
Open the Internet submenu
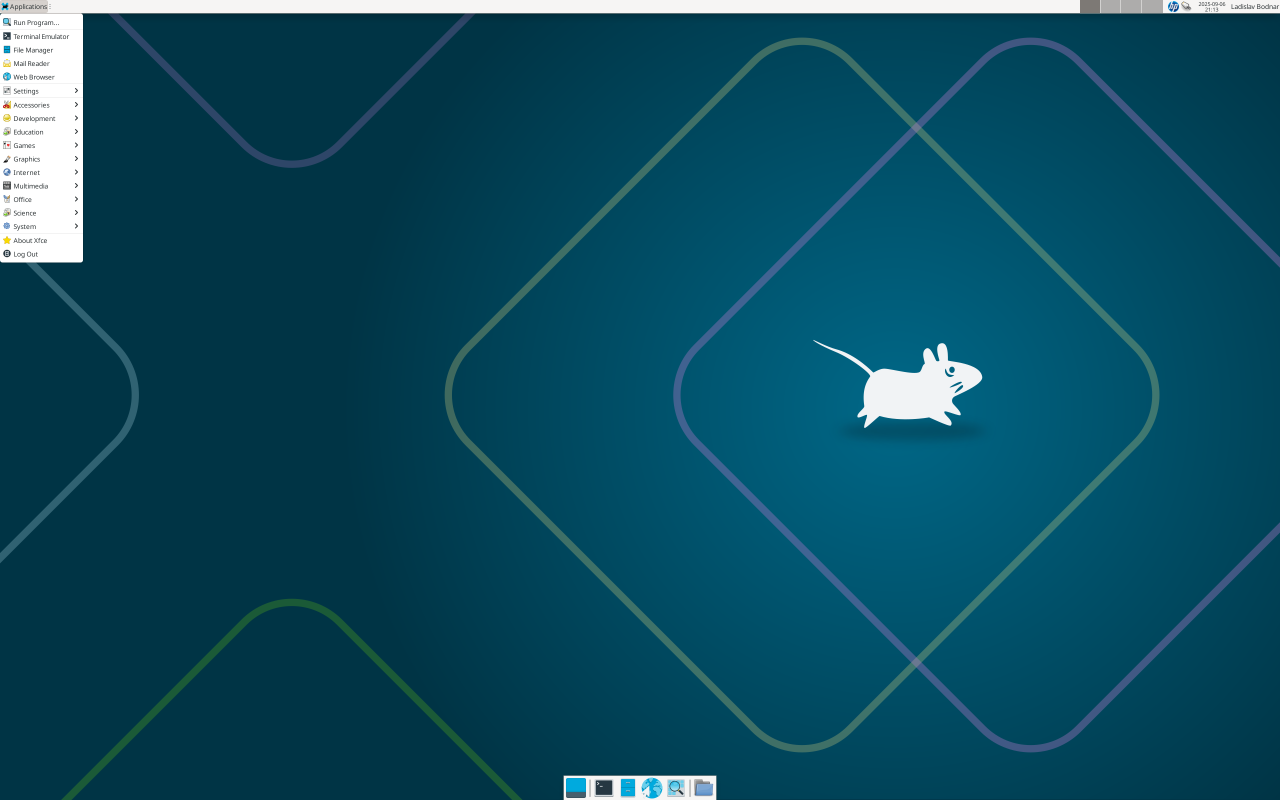(x=41, y=172)
